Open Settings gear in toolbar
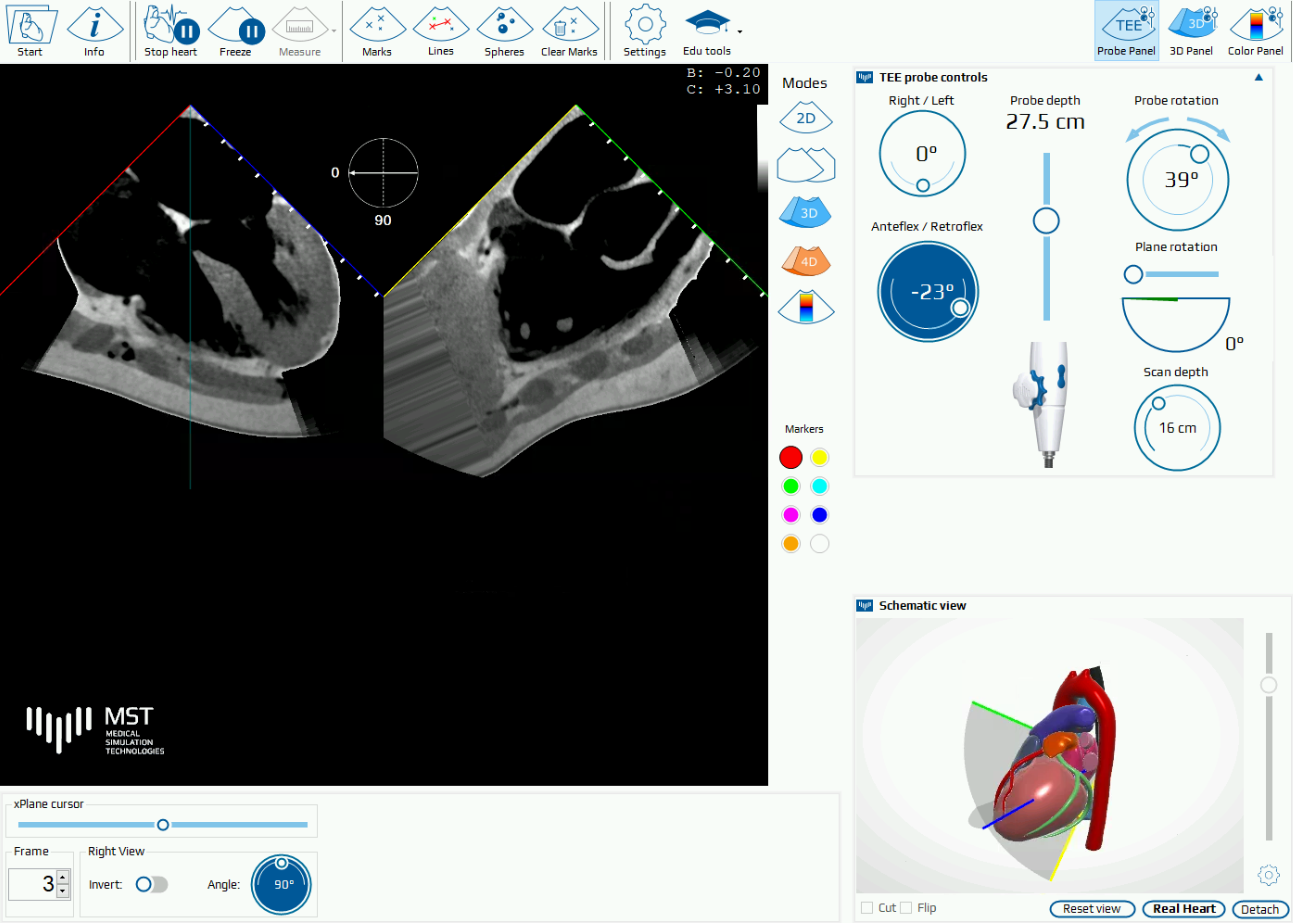The height and width of the screenshot is (923, 1293). [644, 30]
